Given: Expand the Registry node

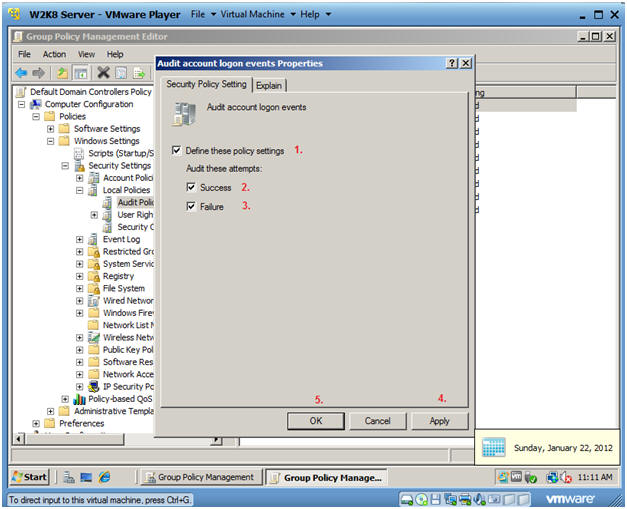Looking at the screenshot, I should (80, 276).
